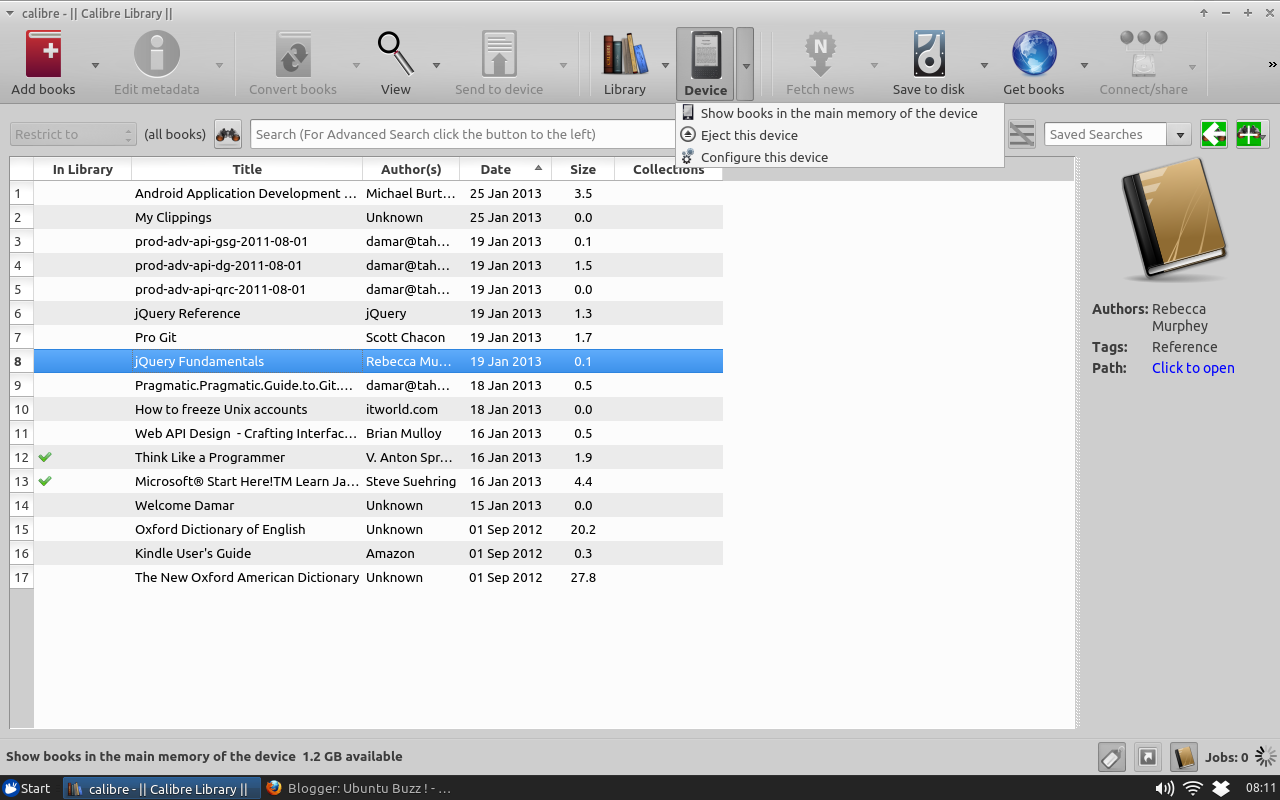Select 'Oxford Dictionary of English' row

(x=378, y=529)
